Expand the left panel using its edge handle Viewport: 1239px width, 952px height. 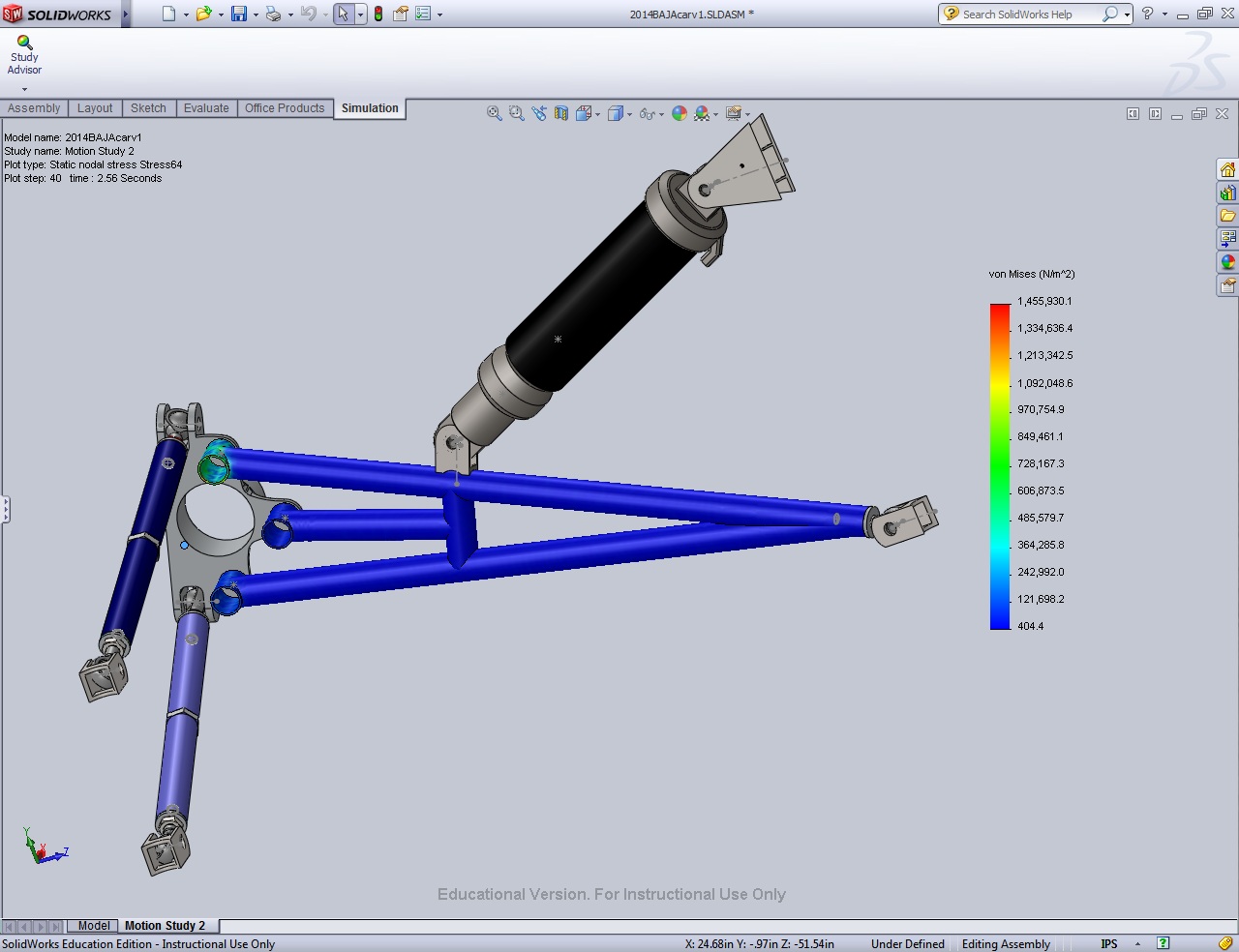(x=5, y=509)
